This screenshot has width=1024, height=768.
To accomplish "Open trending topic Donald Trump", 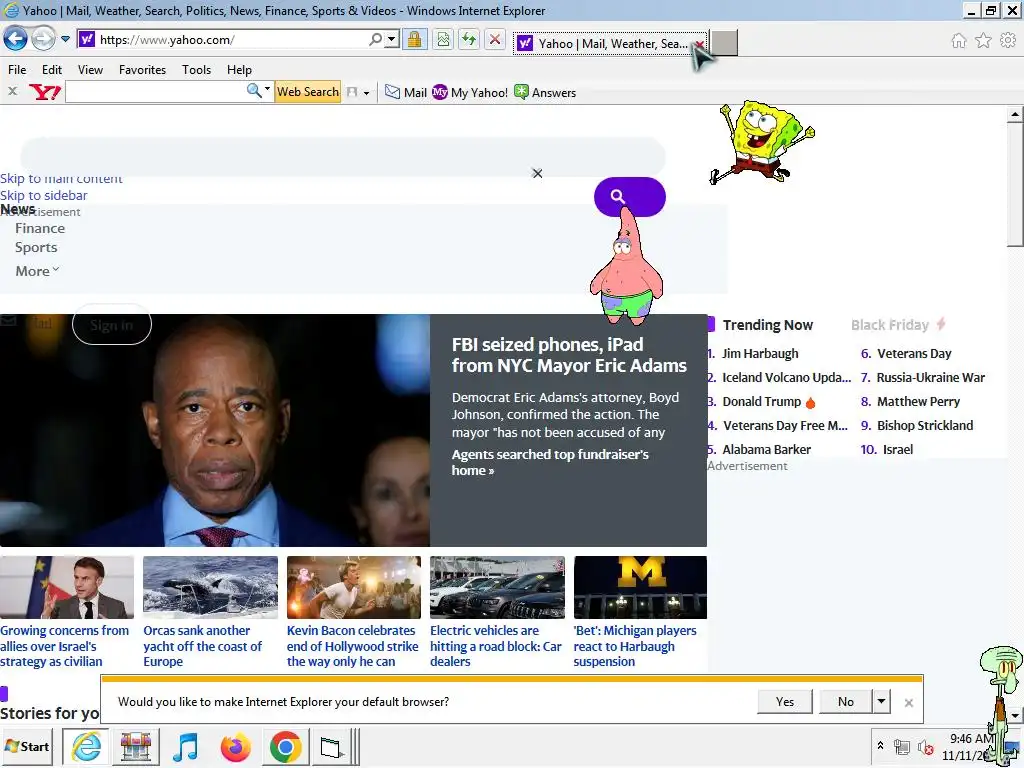I will [761, 402].
